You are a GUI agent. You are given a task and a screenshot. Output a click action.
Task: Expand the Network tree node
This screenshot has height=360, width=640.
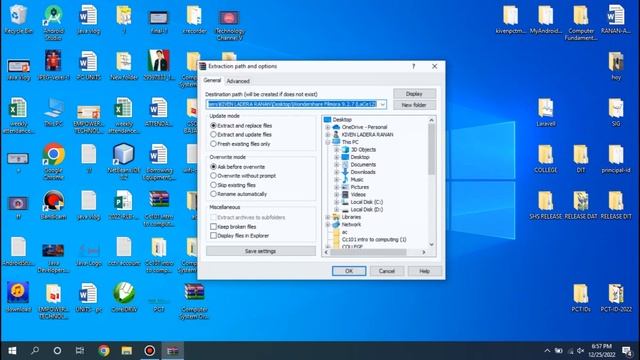pyautogui.click(x=327, y=224)
